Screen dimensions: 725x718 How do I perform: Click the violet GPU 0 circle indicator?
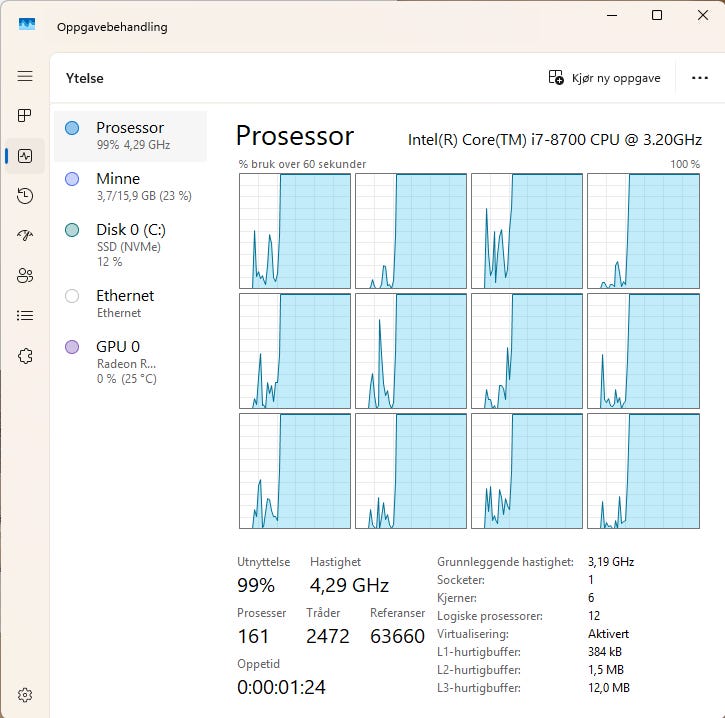[x=72, y=347]
